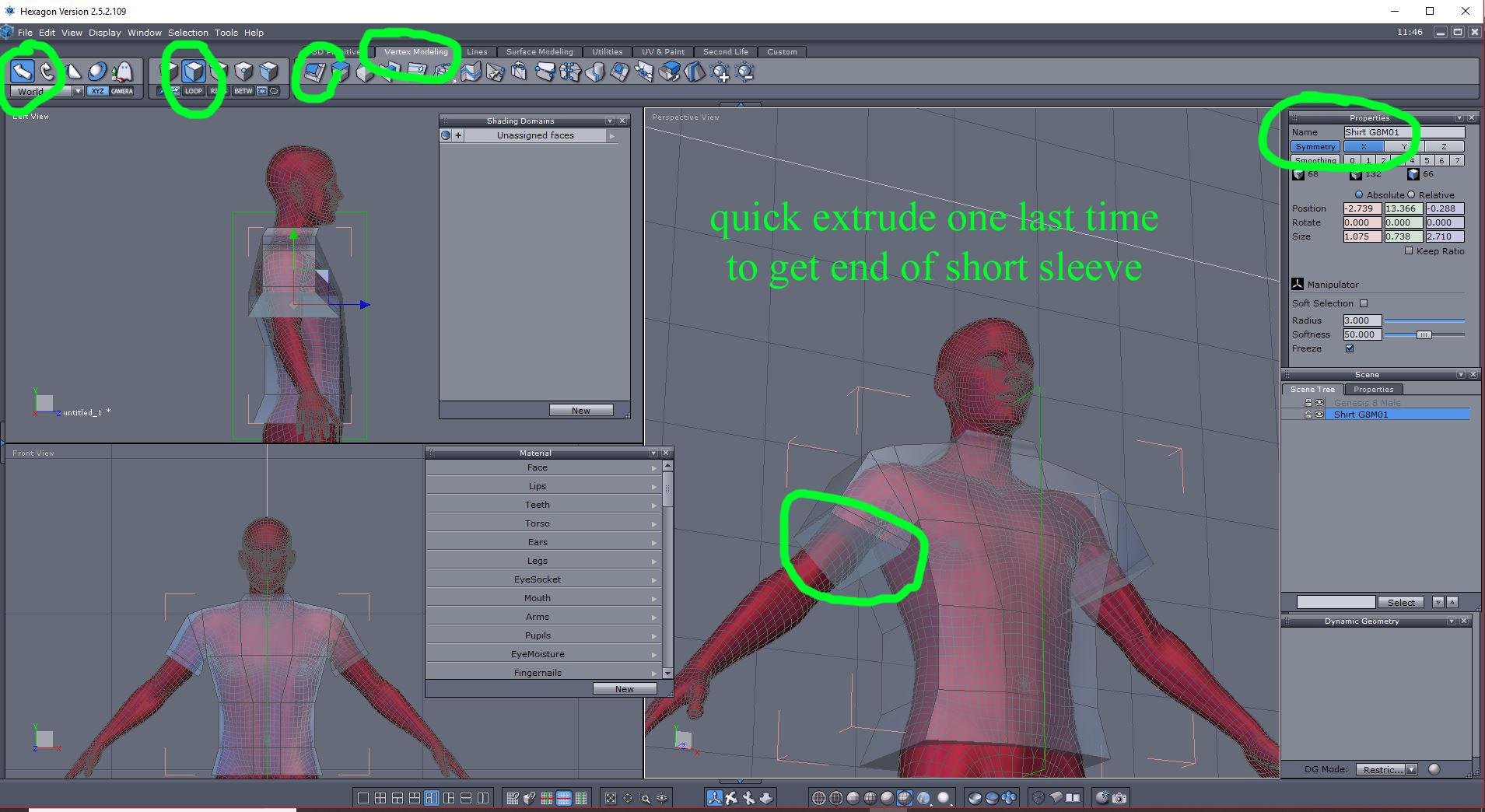The image size is (1485, 812).
Task: Click New in Material panel
Action: 625,689
